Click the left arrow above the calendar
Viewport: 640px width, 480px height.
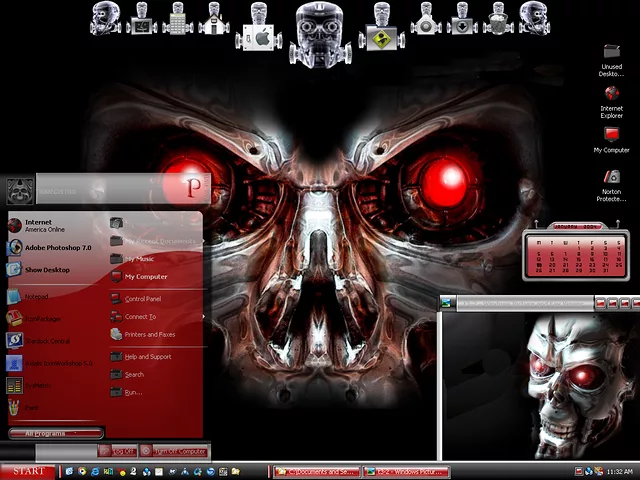[x=536, y=224]
